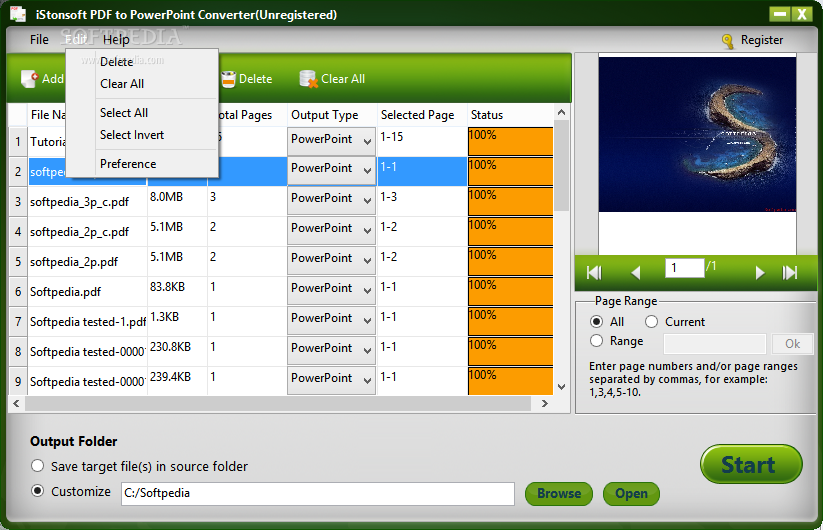Click the page range text field
This screenshot has height=530, width=823.
tap(715, 344)
